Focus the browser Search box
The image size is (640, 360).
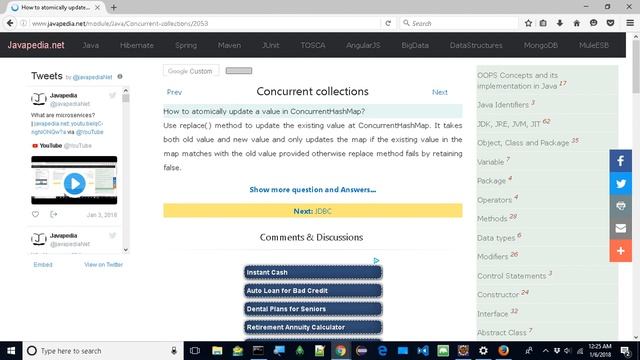coord(459,23)
